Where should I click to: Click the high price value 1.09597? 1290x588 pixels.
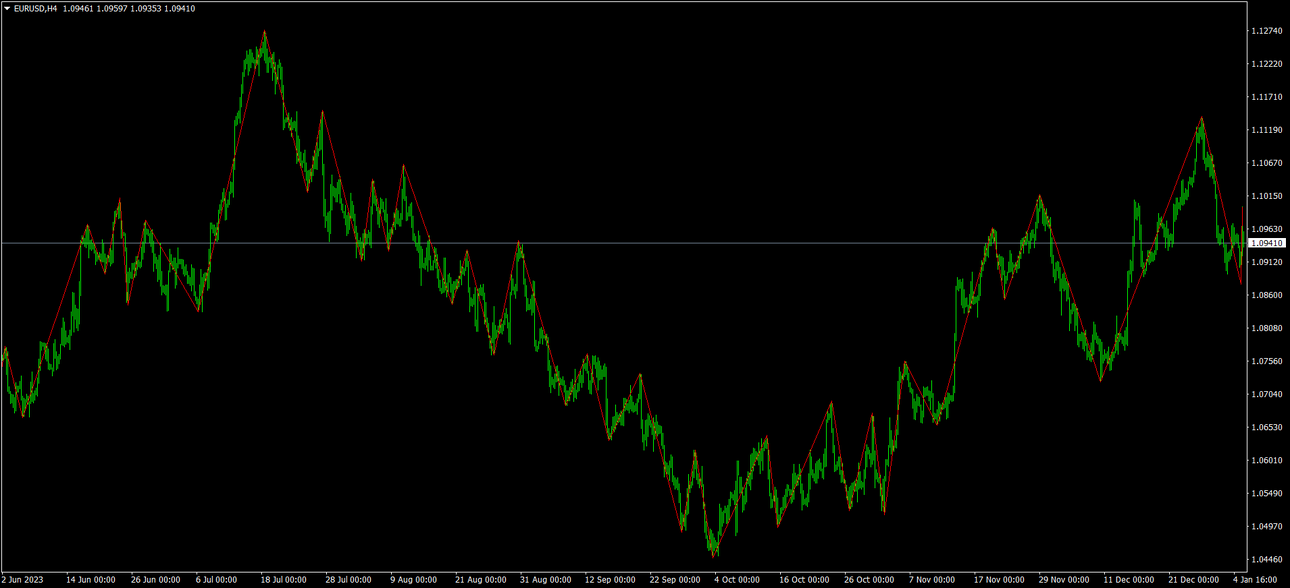click(x=112, y=8)
